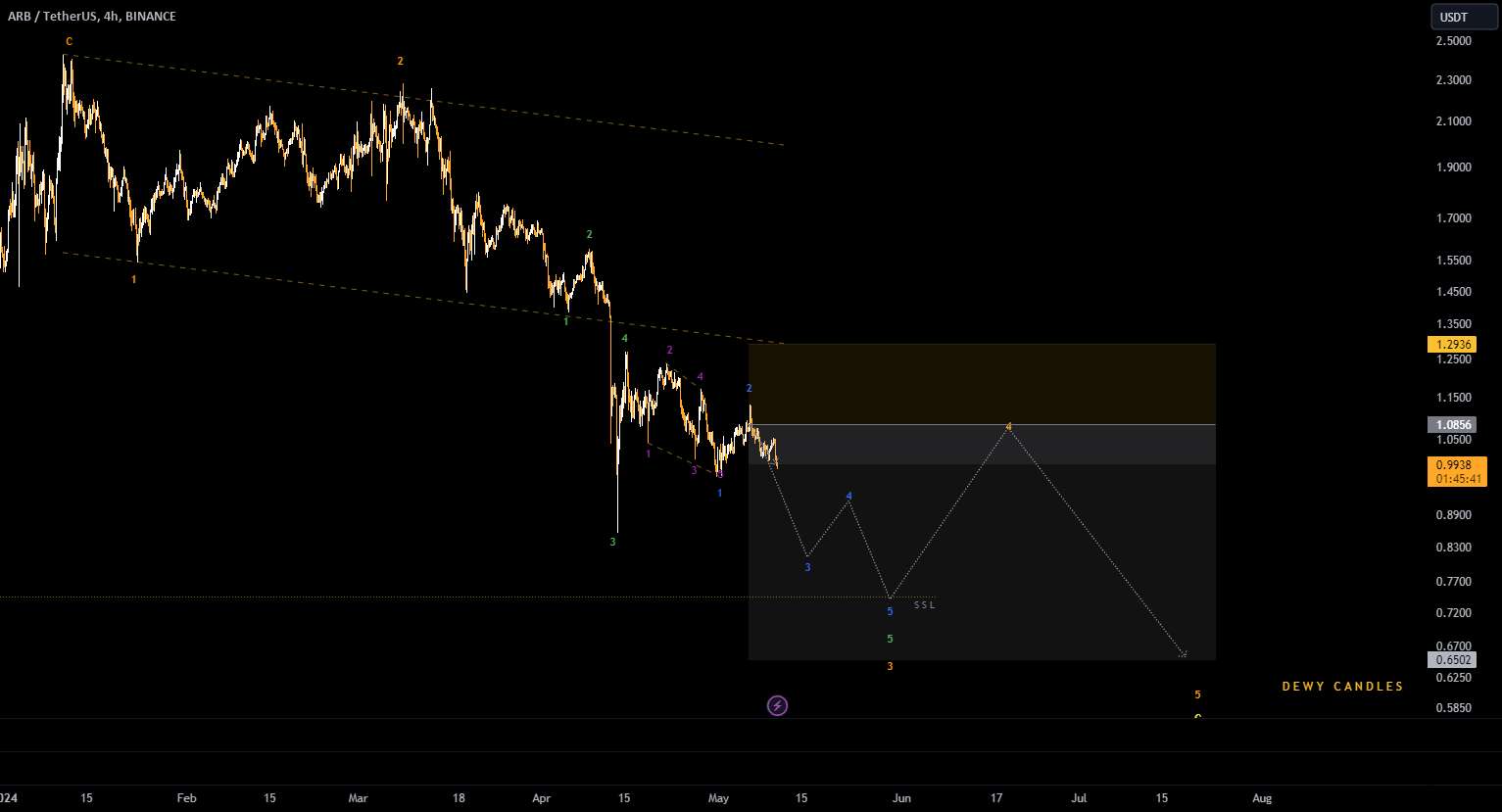This screenshot has height=812, width=1502.
Task: Click the 0.7700 price axis value
Action: tap(1454, 582)
